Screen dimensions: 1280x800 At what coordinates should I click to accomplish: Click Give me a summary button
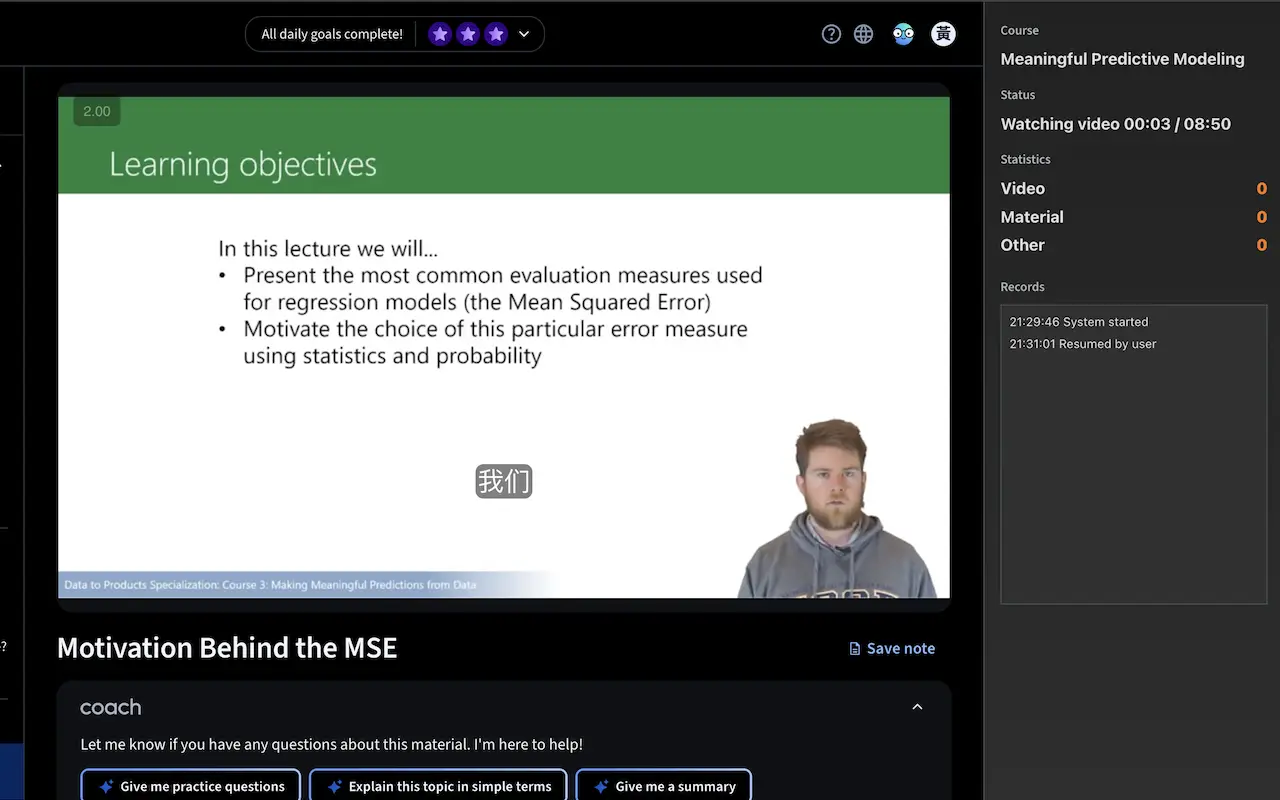(x=664, y=786)
